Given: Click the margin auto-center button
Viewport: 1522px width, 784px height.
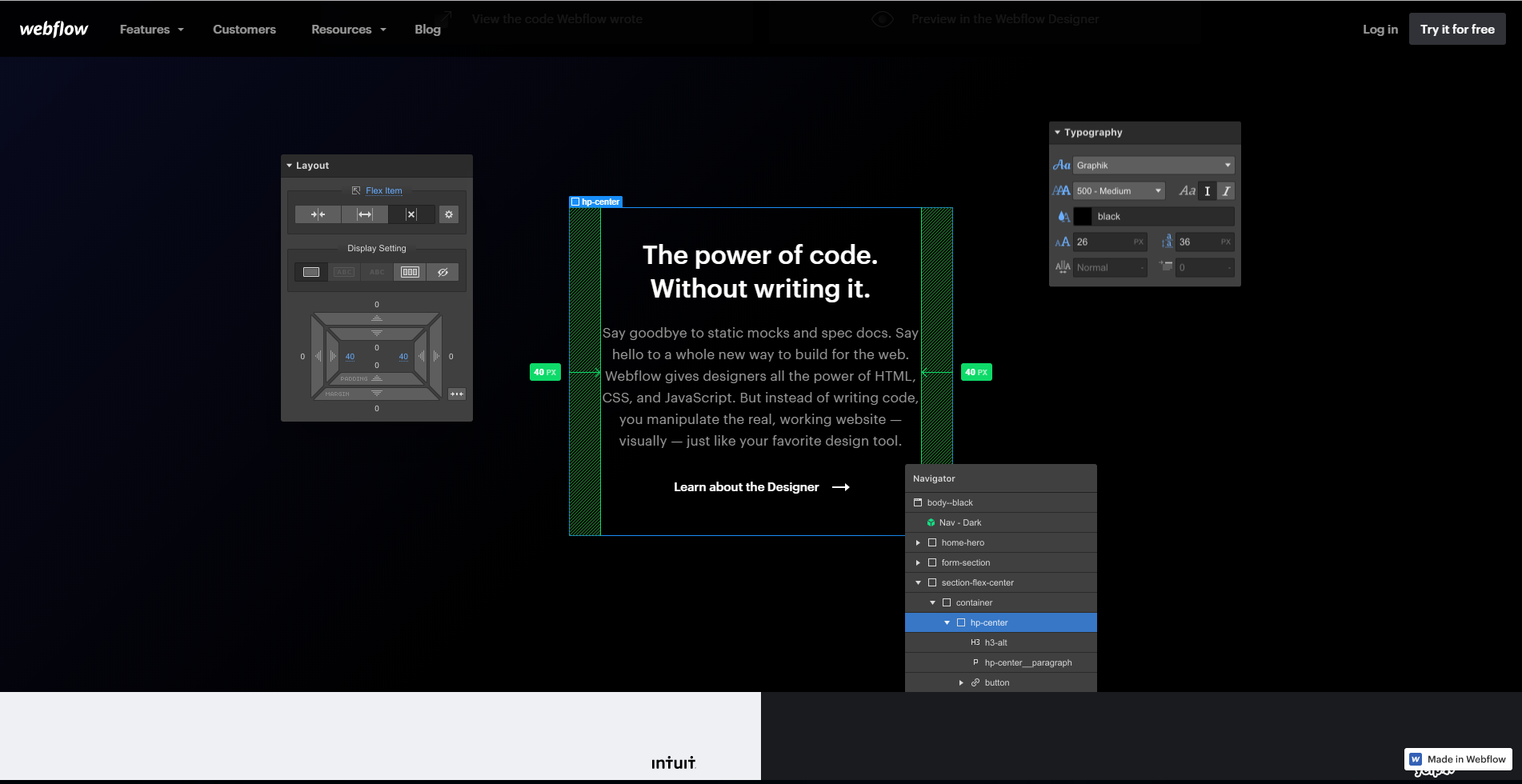Looking at the screenshot, I should [x=457, y=394].
